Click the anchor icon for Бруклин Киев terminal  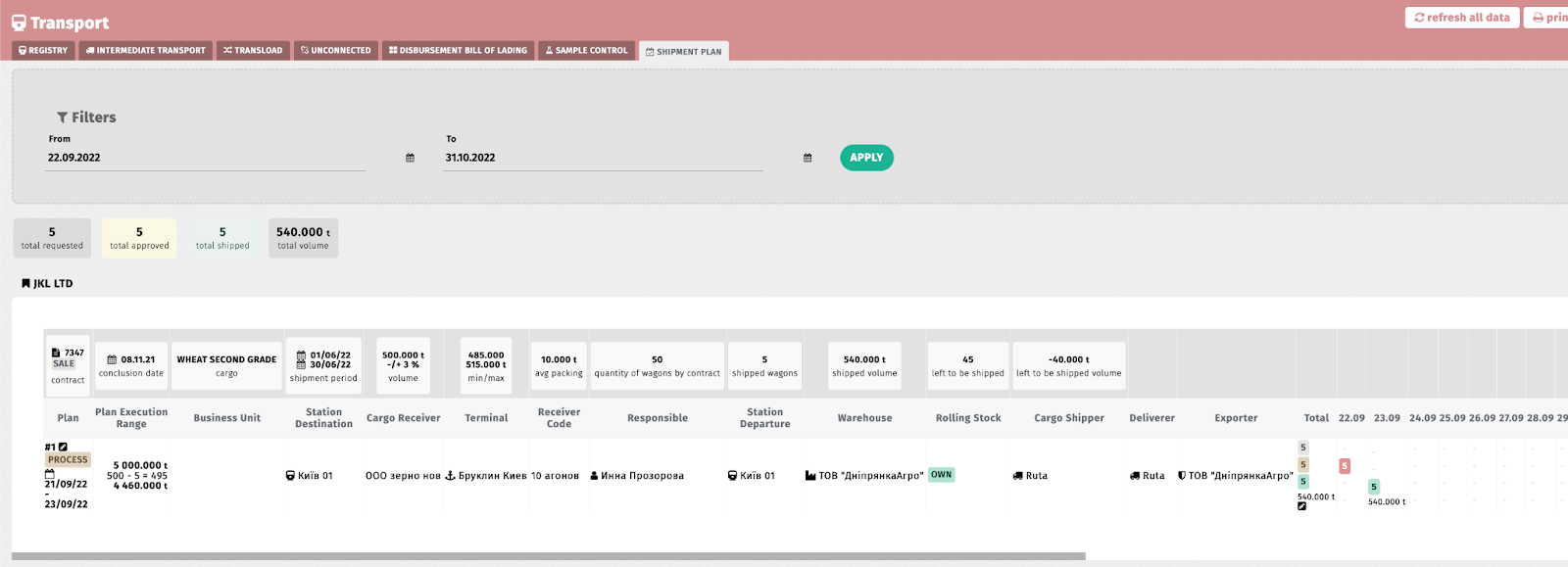(x=450, y=476)
